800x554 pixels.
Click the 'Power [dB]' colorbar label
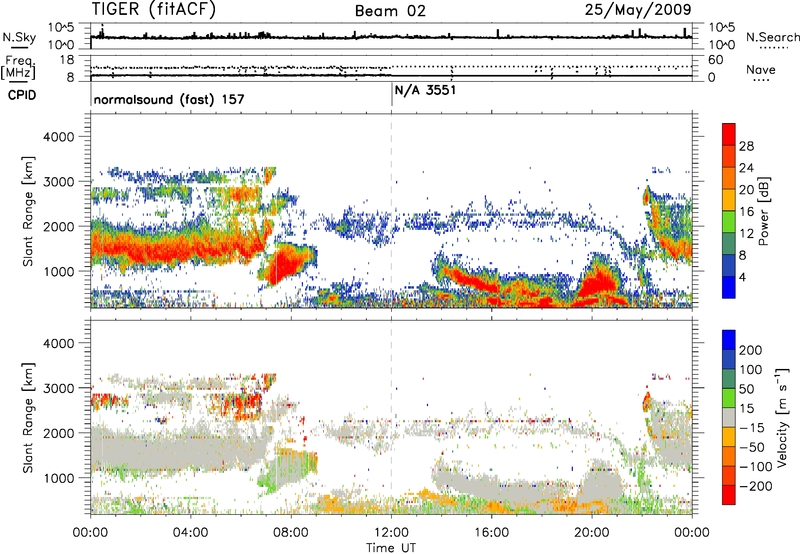(763, 211)
